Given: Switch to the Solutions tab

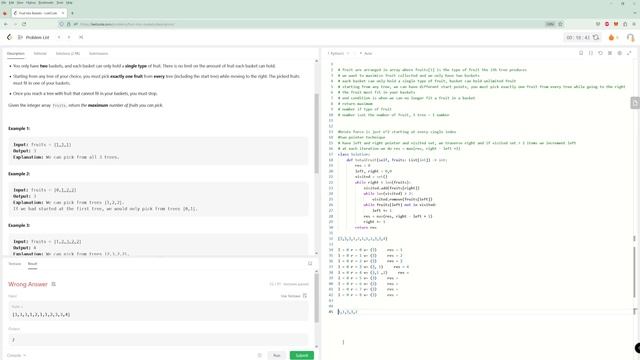Looking at the screenshot, I should point(68,53).
